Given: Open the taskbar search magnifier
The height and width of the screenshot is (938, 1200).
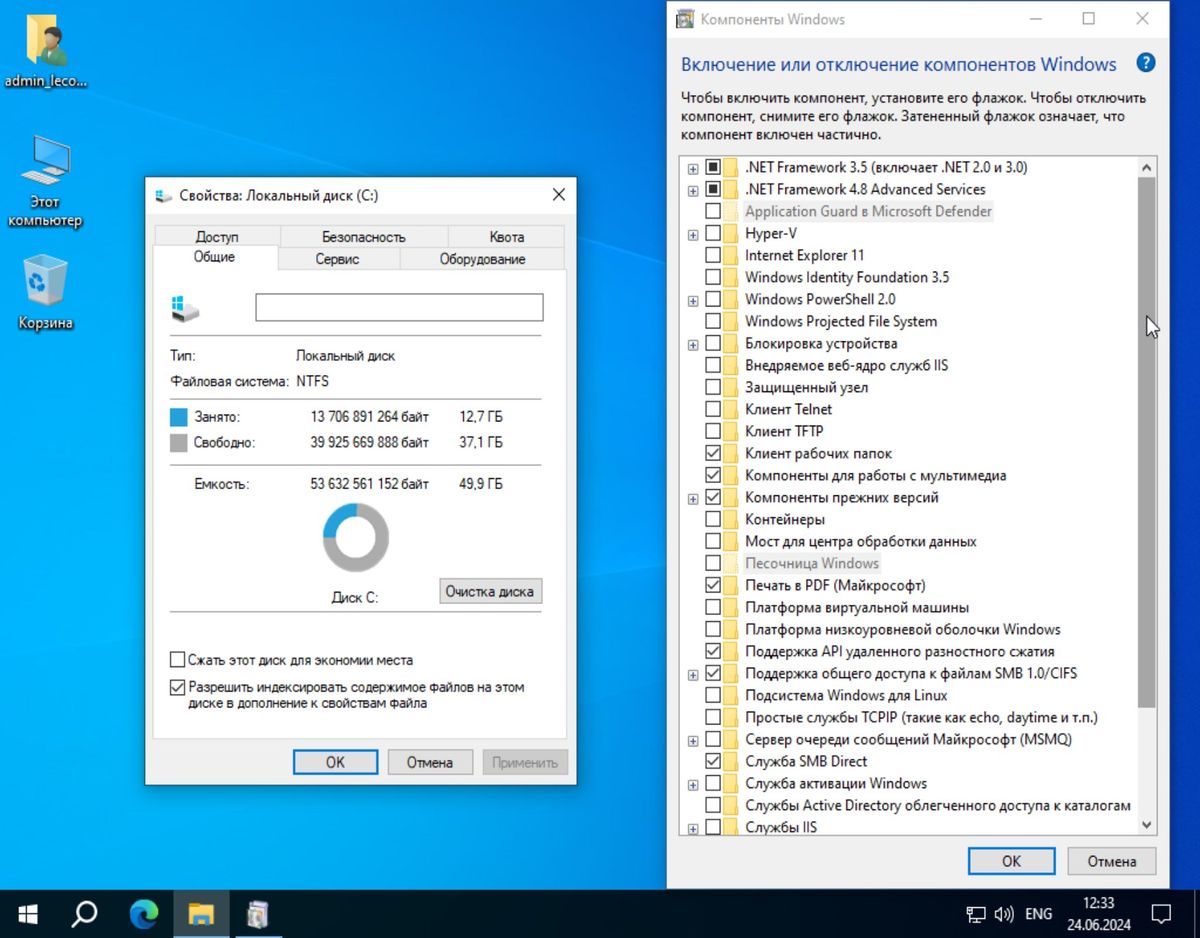Looking at the screenshot, I should coord(85,914).
